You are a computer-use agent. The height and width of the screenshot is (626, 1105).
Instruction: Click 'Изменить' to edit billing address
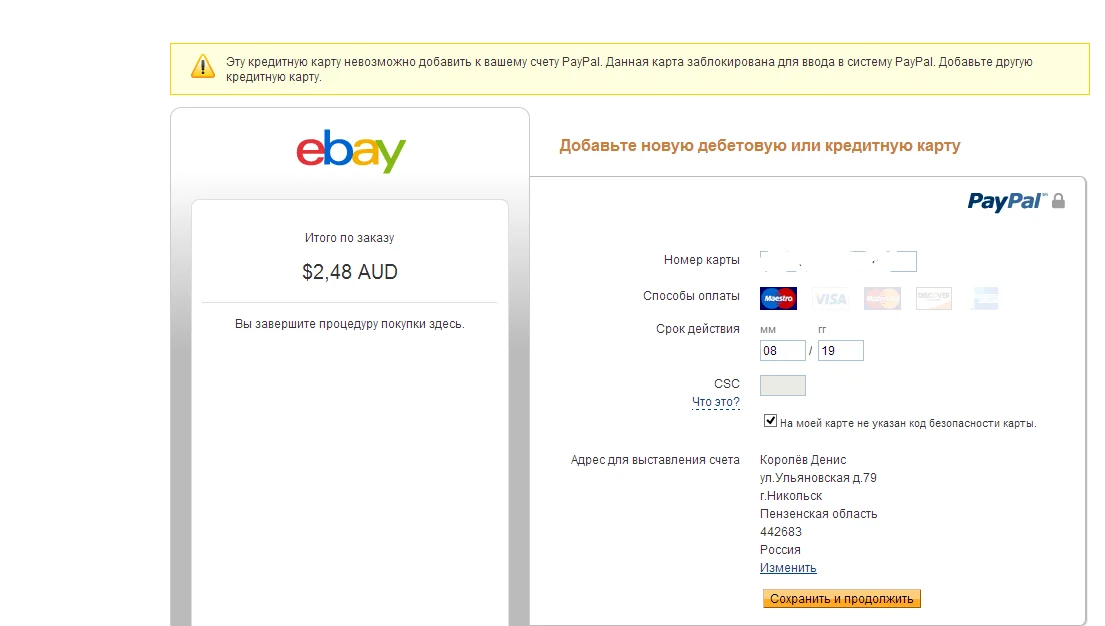pos(788,568)
